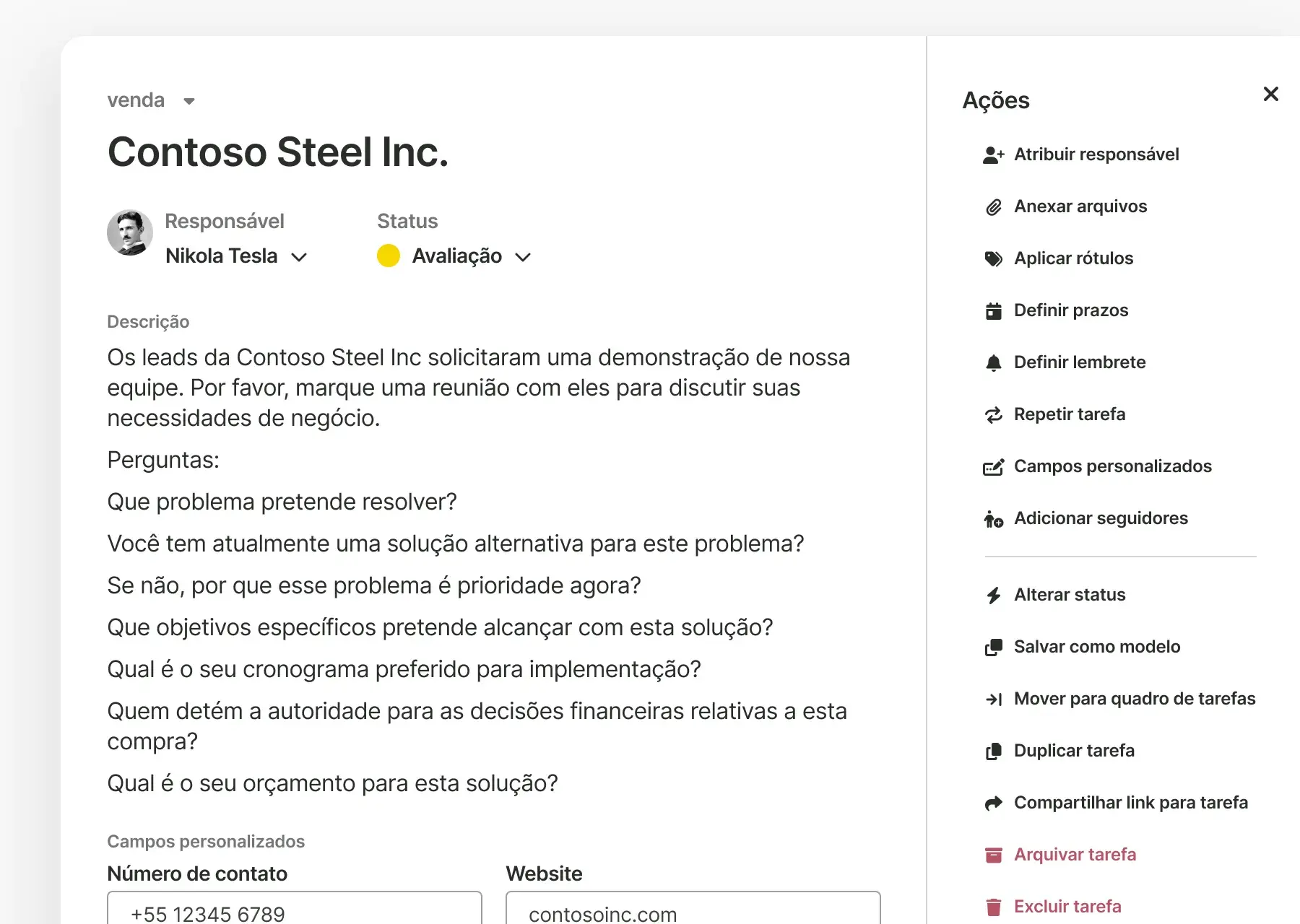Open the Avaliação status dropdown
The image size is (1300, 924).
click(523, 257)
